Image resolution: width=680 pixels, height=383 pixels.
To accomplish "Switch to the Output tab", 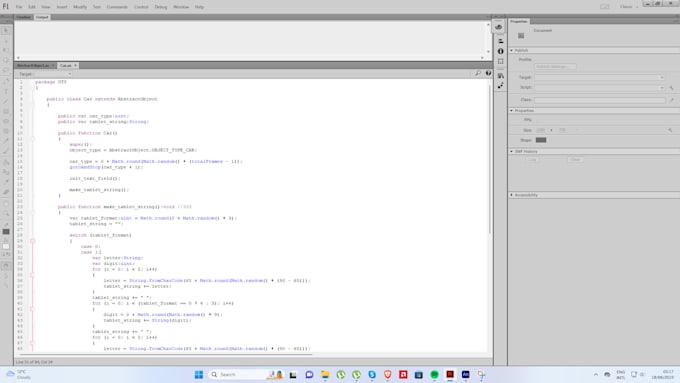I will point(42,17).
